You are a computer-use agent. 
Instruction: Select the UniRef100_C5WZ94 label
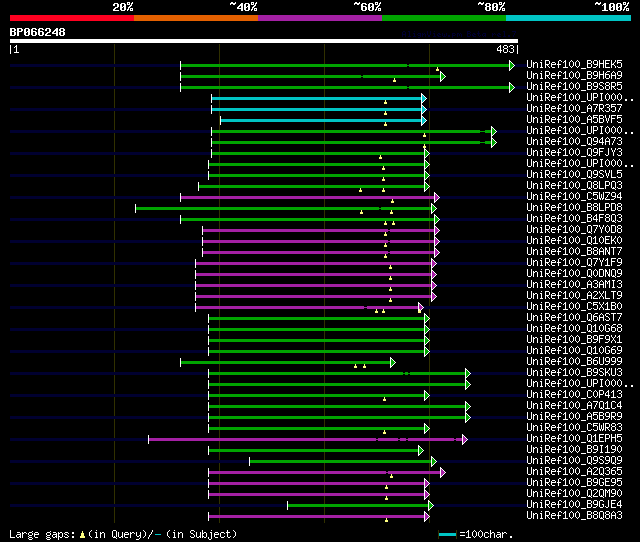pos(574,196)
